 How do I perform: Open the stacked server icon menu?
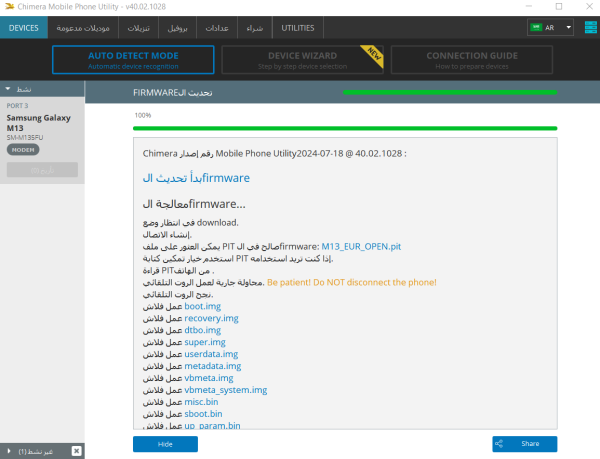(x=590, y=28)
